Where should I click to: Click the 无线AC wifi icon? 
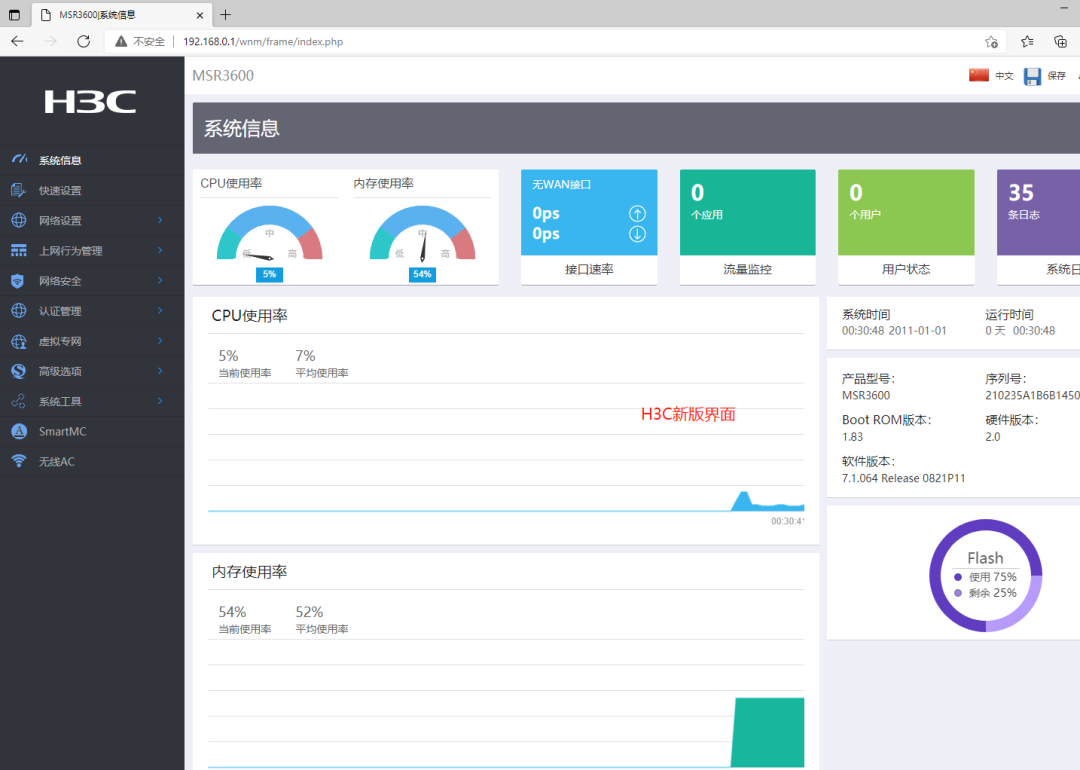point(19,461)
